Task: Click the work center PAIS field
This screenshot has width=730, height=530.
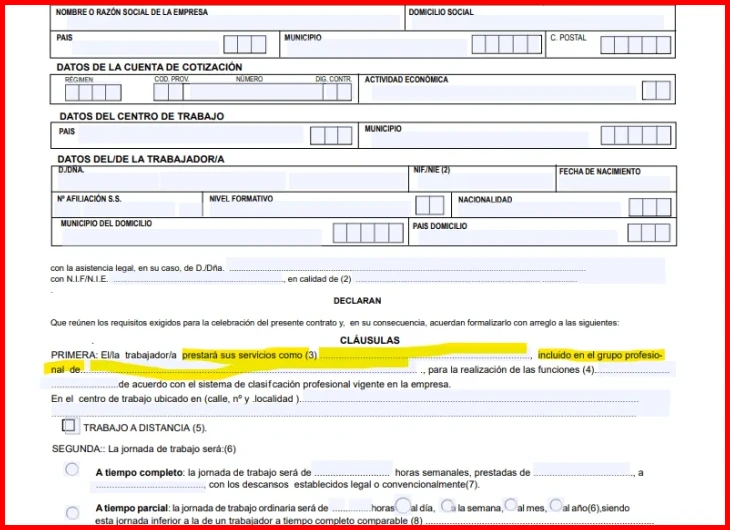Action: click(x=190, y=135)
